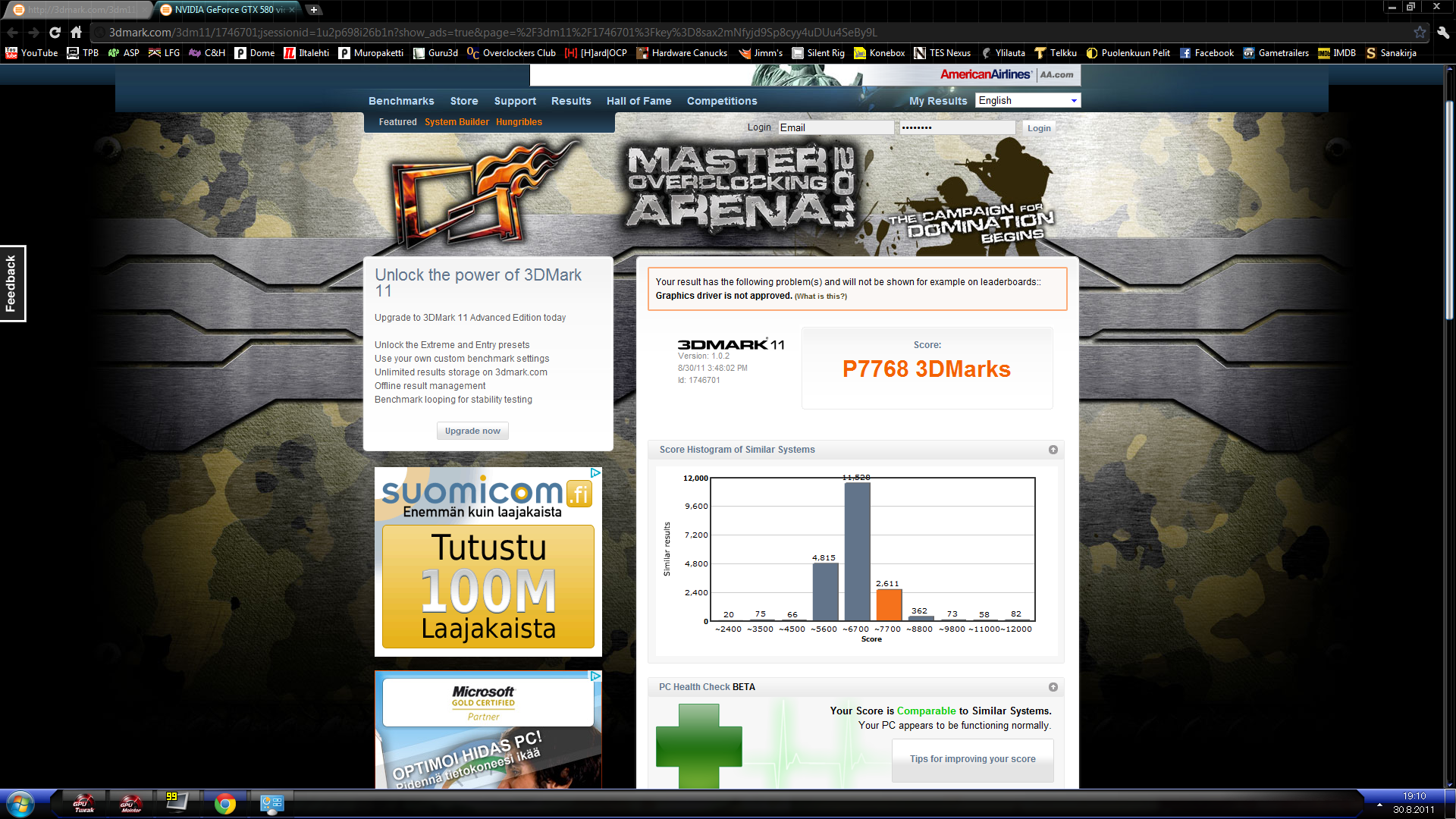1456x819 pixels.
Task: Click the What is this? link
Action: 821,297
